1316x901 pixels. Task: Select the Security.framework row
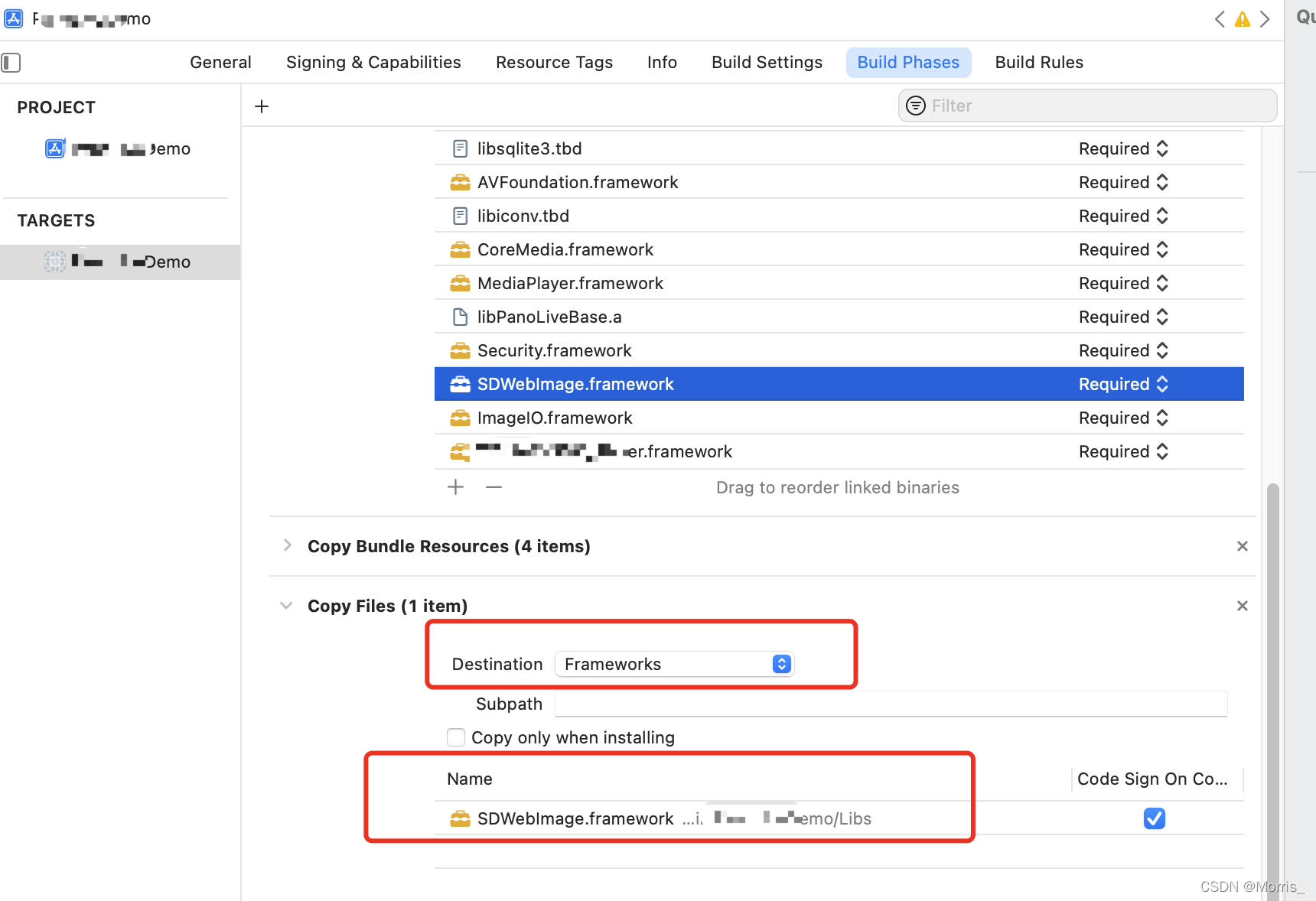839,350
